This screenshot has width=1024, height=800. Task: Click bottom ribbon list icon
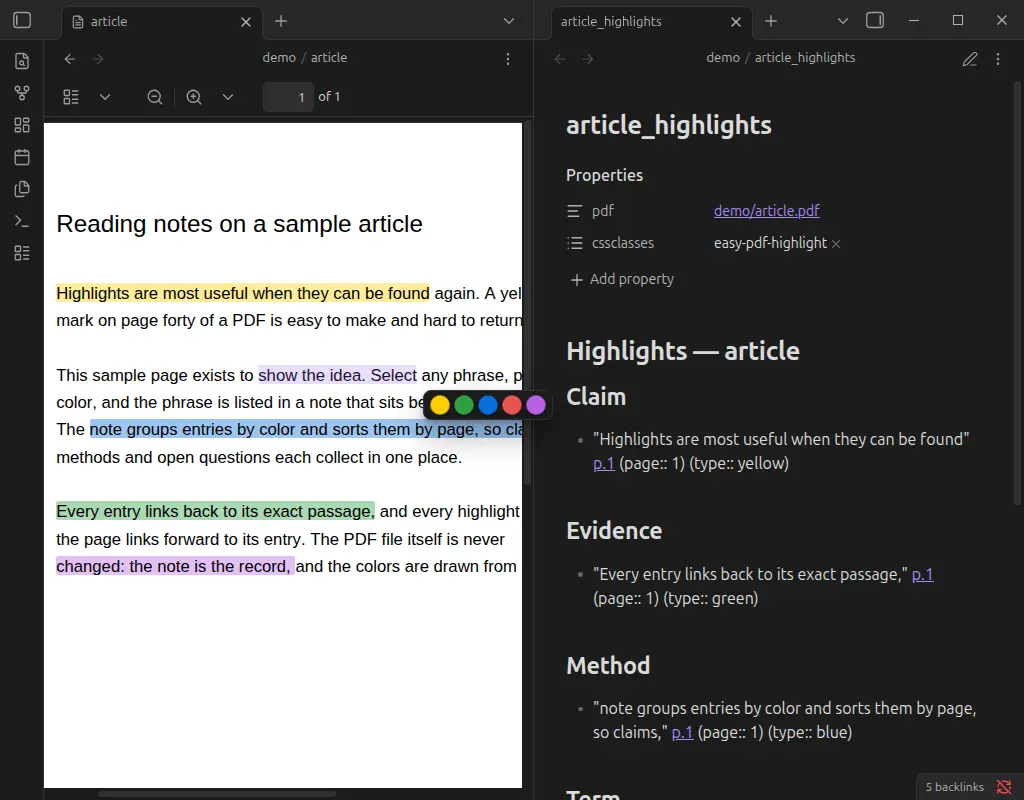tap(22, 253)
